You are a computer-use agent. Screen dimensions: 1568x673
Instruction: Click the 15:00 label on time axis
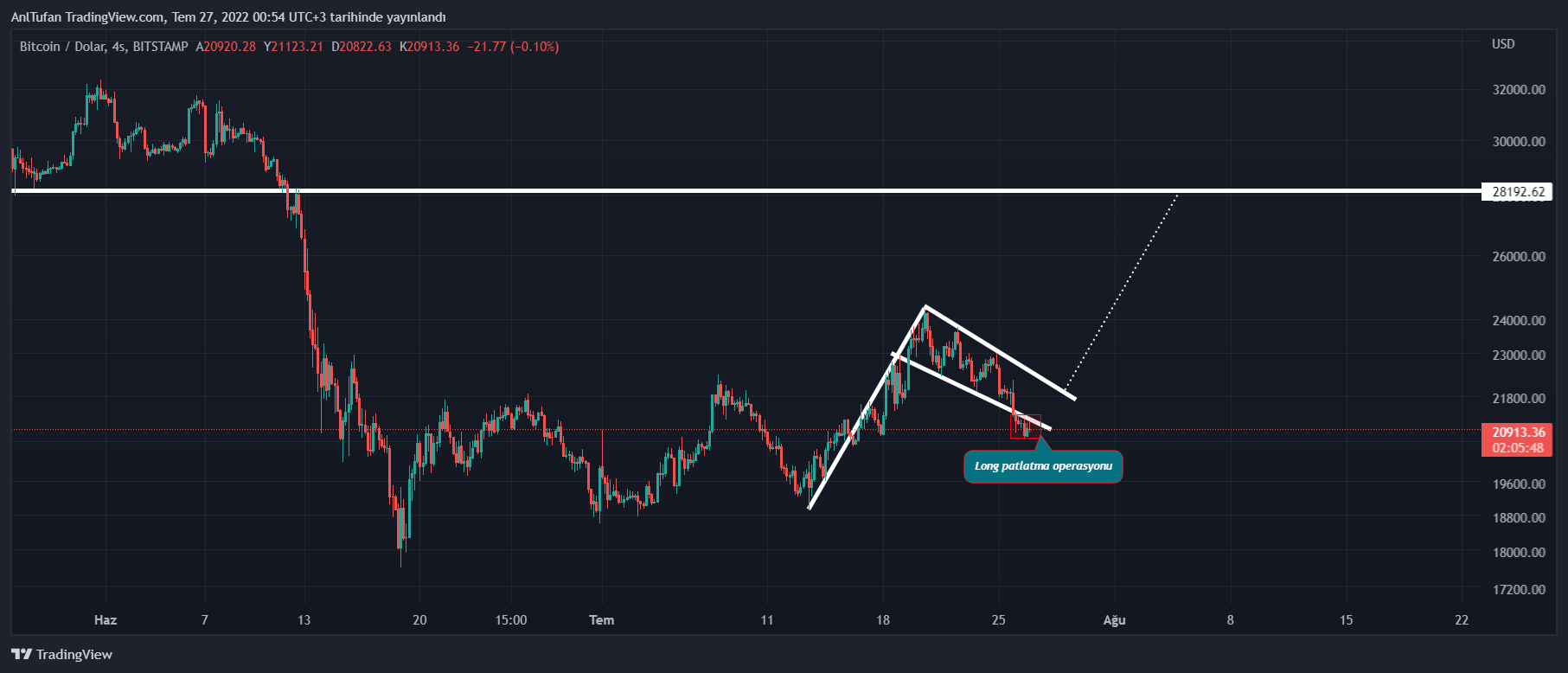tap(511, 620)
